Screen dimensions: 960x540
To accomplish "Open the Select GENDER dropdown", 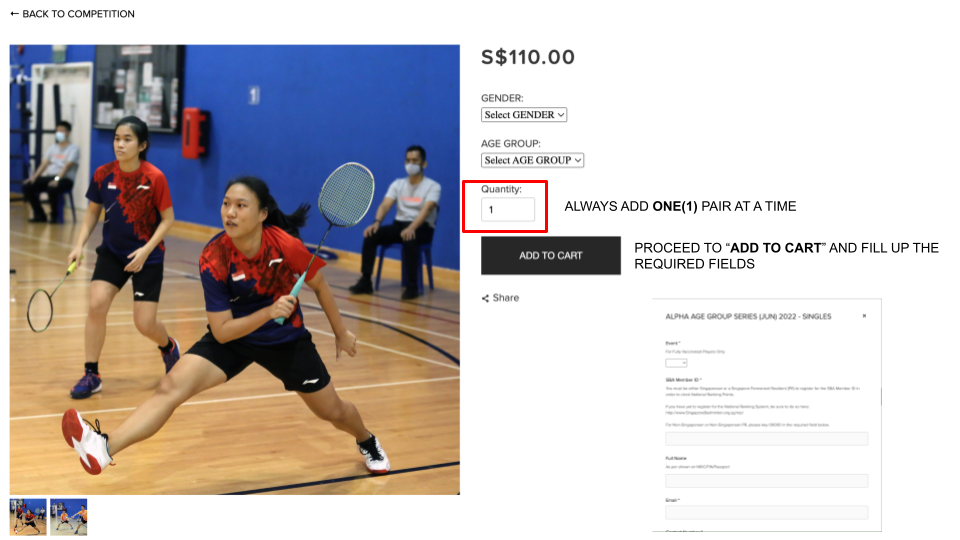I will (524, 114).
